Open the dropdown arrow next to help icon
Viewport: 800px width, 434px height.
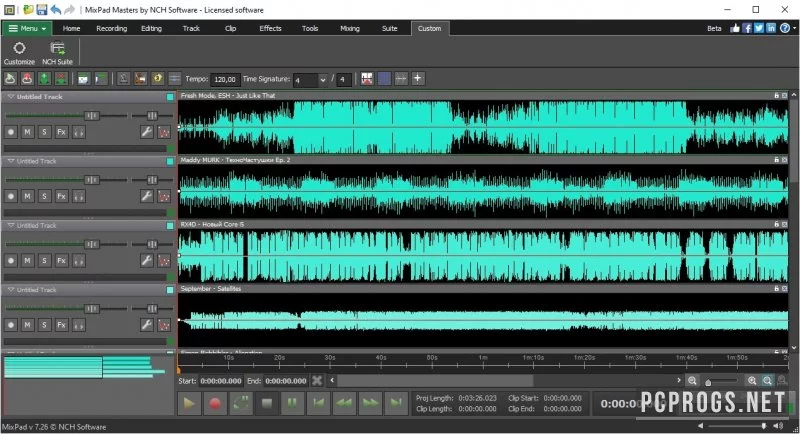[x=794, y=28]
